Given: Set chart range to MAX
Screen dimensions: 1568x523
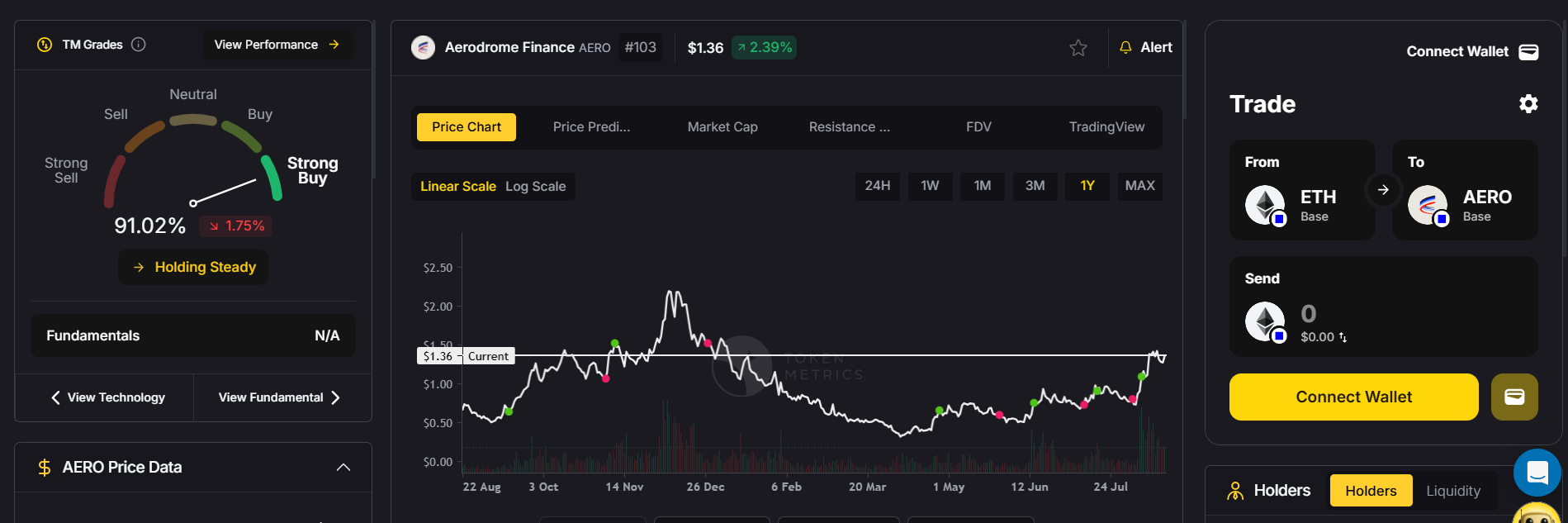Looking at the screenshot, I should pos(1140,186).
